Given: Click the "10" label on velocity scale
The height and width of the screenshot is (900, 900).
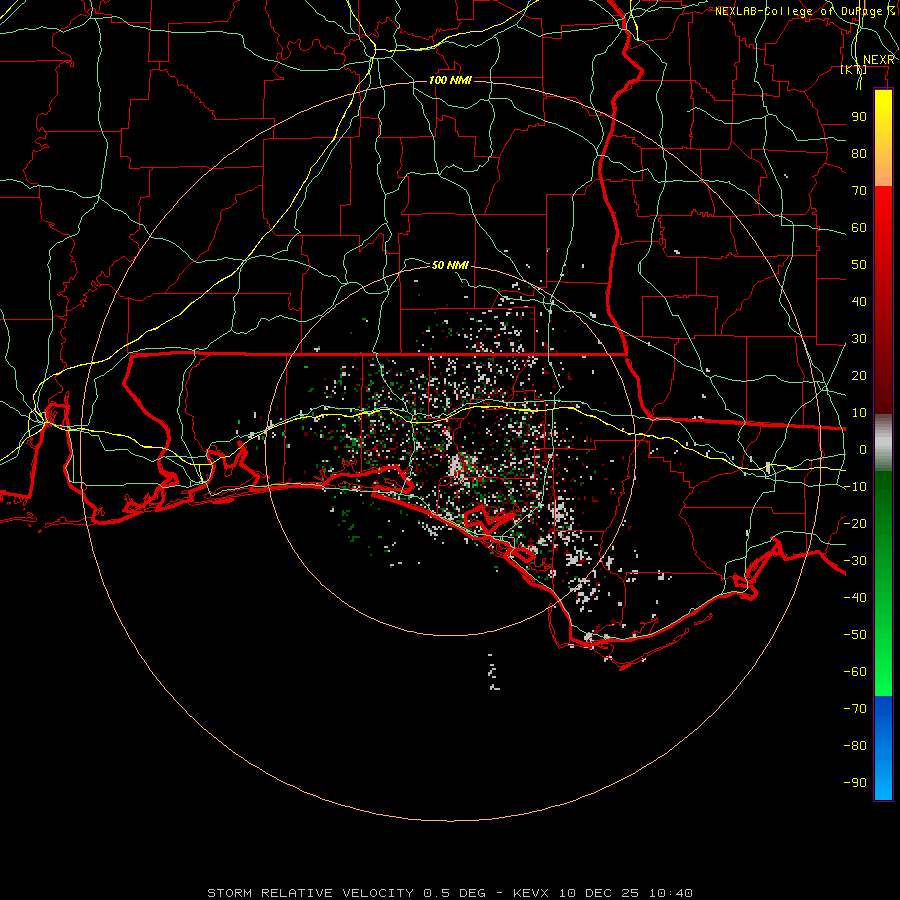Looking at the screenshot, I should pyautogui.click(x=859, y=413).
